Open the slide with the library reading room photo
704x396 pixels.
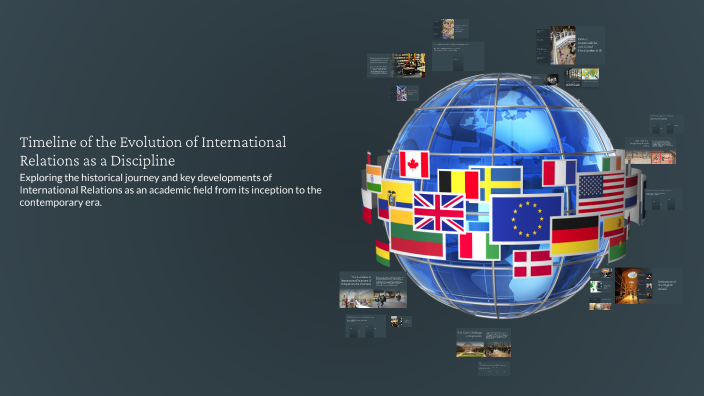pos(396,65)
